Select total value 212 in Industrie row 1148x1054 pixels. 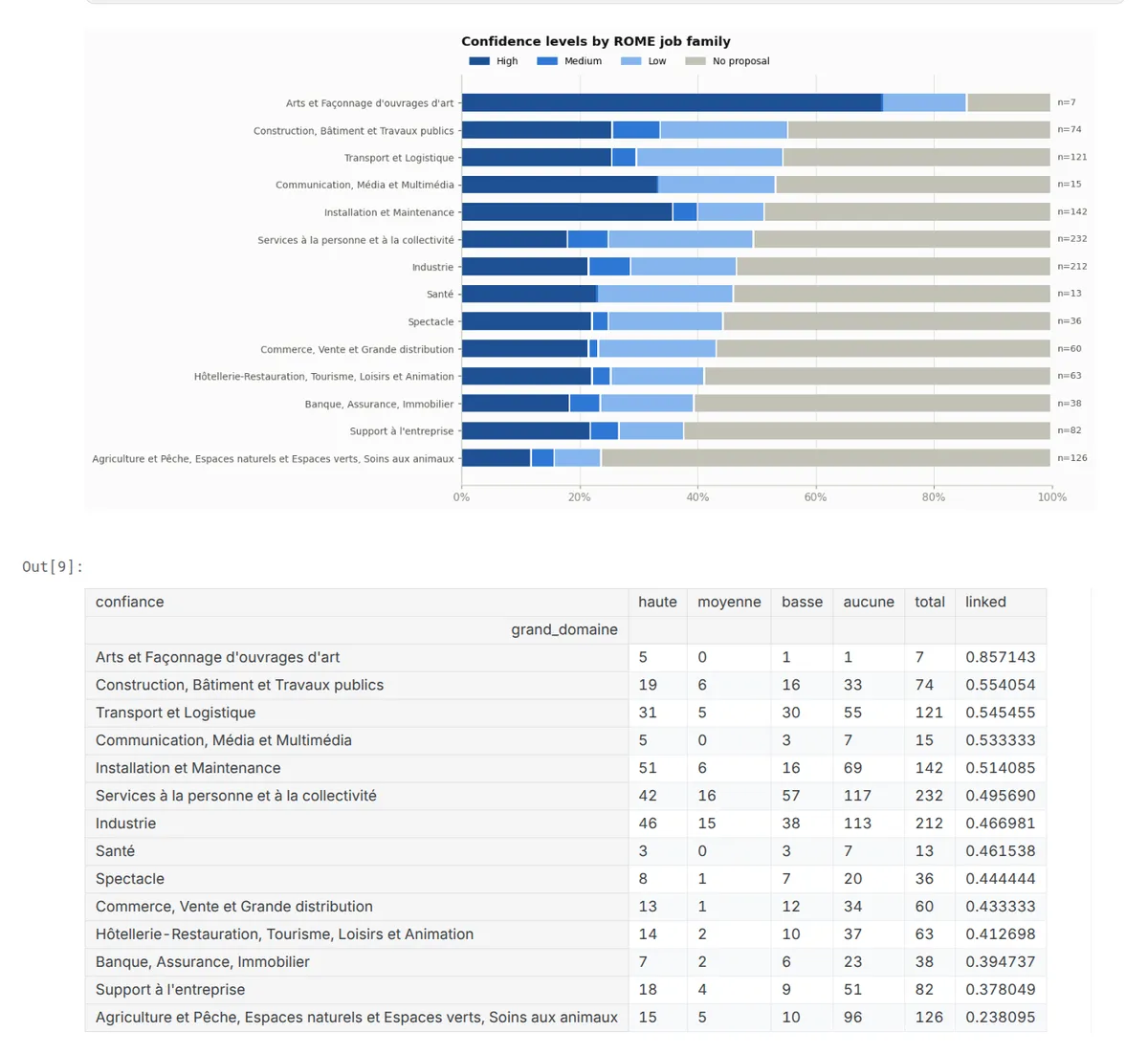click(x=929, y=823)
